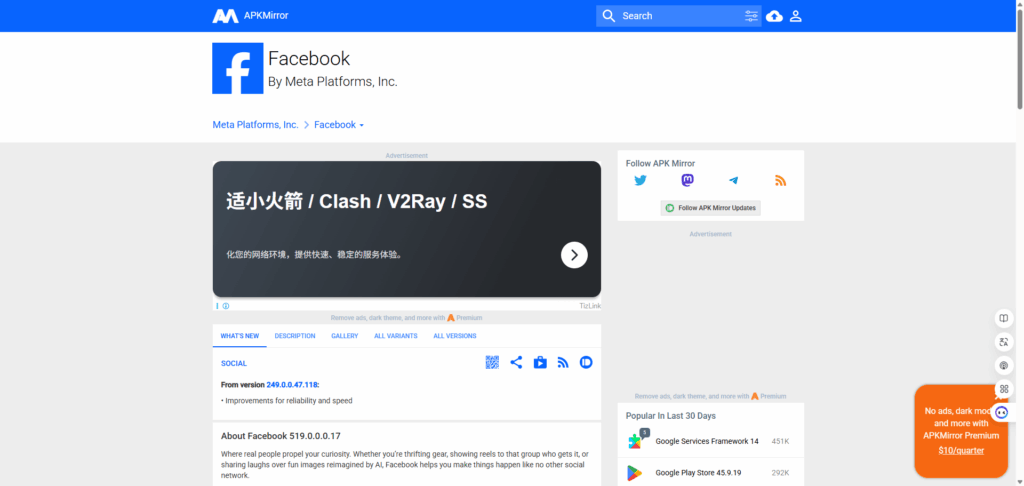This screenshot has height=486, width=1024.
Task: Click the 'Follow APK Mirror' widget heading
Action: click(660, 163)
